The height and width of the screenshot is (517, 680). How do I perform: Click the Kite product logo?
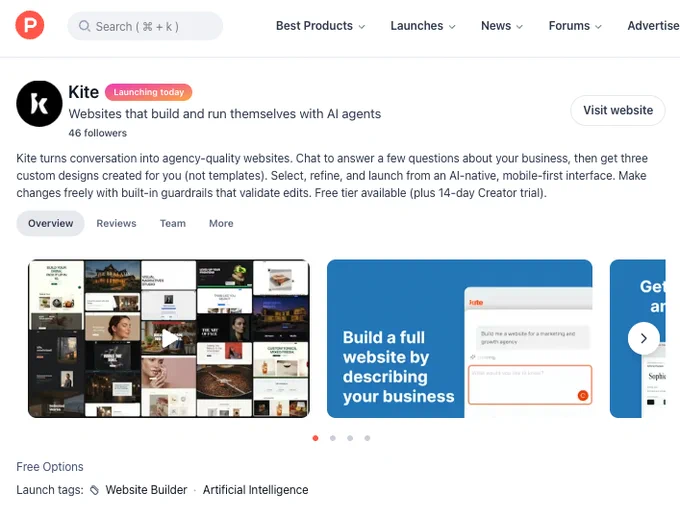pos(39,104)
